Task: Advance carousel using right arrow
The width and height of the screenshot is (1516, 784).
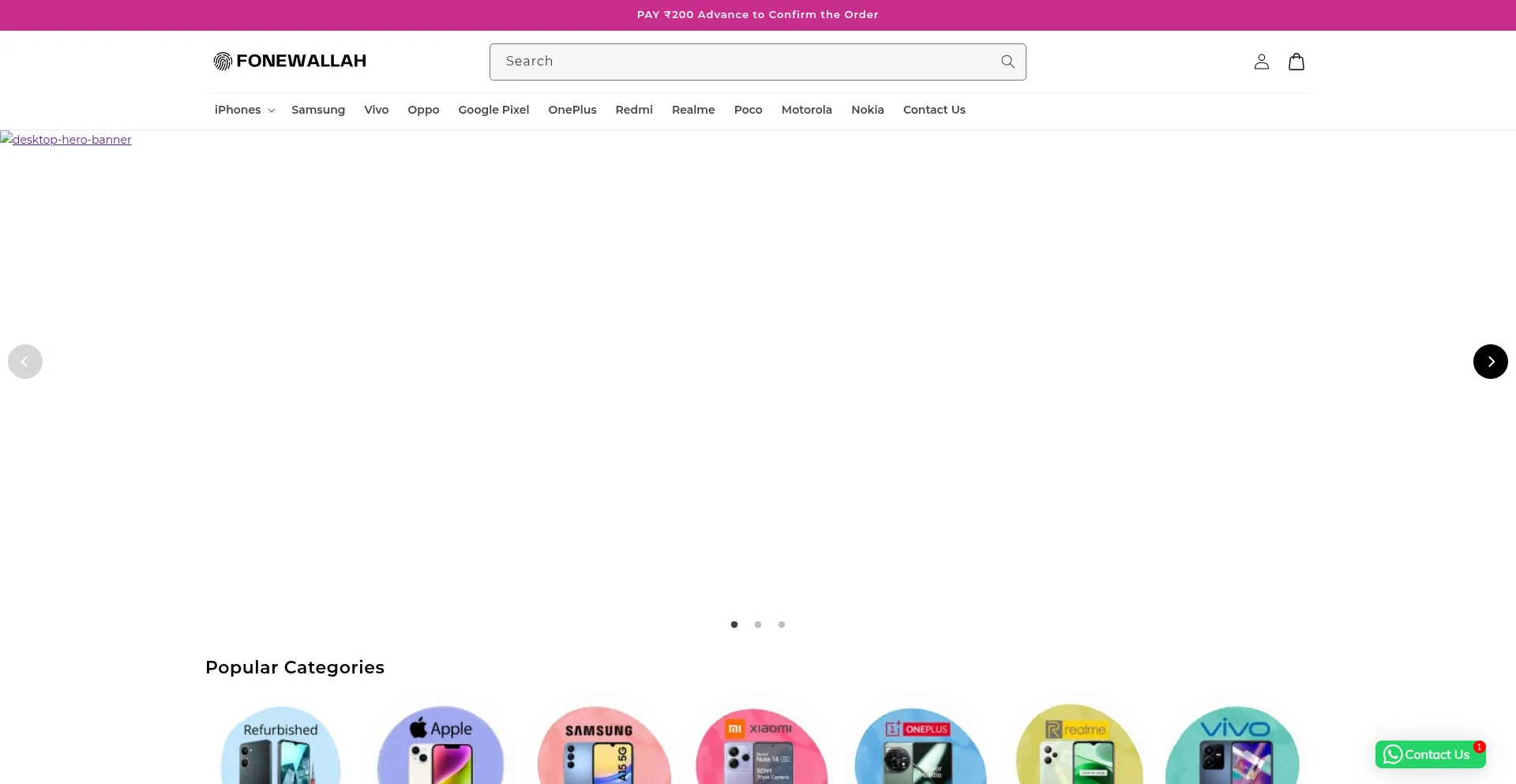Action: [x=1490, y=361]
